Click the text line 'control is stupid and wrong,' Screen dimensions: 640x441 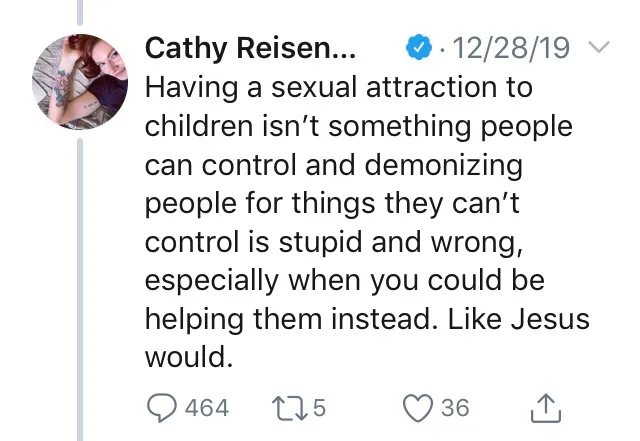[334, 243]
